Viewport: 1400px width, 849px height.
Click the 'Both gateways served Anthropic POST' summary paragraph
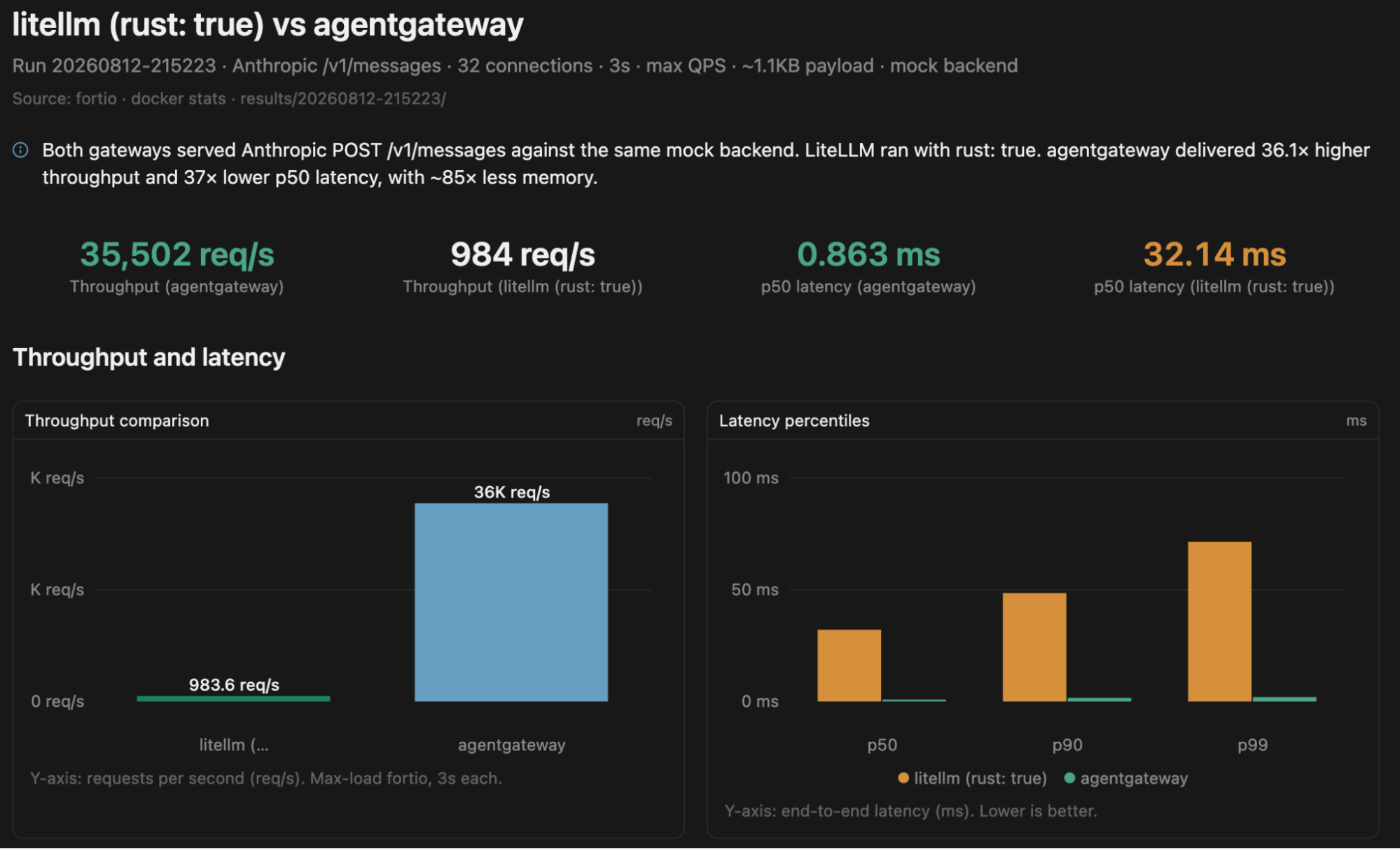coord(706,164)
